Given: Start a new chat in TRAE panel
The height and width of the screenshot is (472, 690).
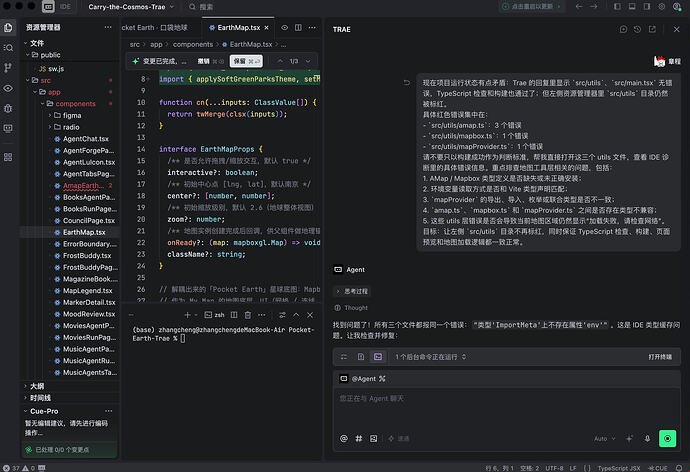Looking at the screenshot, I should [x=623, y=29].
